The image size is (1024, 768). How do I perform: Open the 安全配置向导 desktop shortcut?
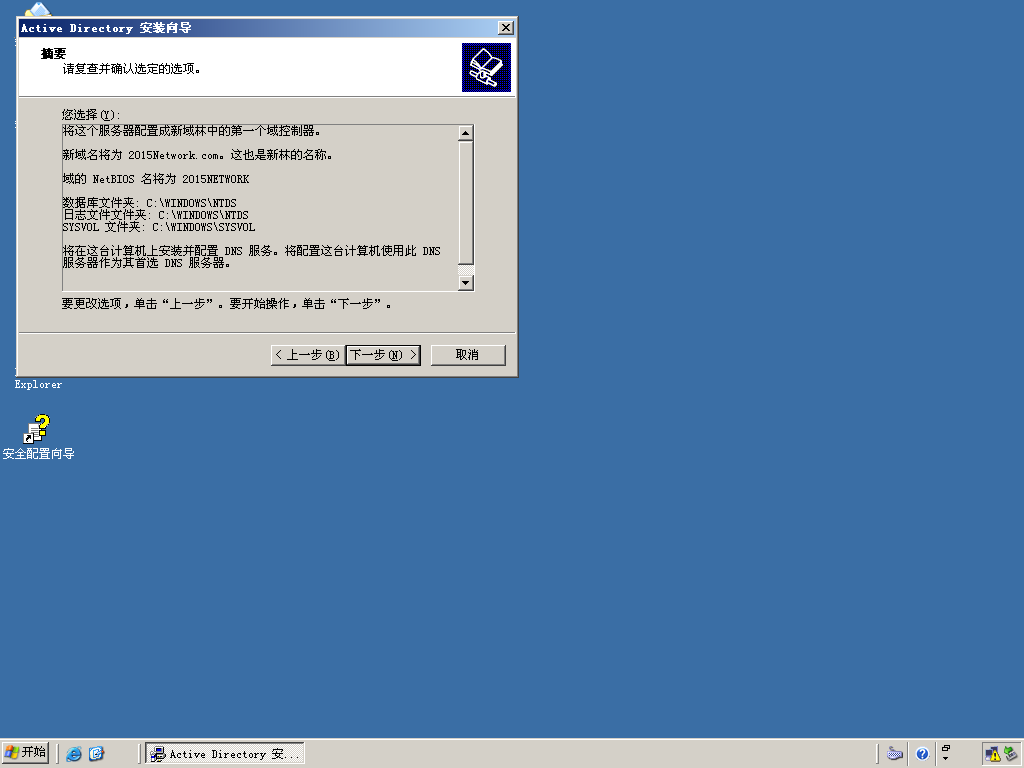[38, 437]
